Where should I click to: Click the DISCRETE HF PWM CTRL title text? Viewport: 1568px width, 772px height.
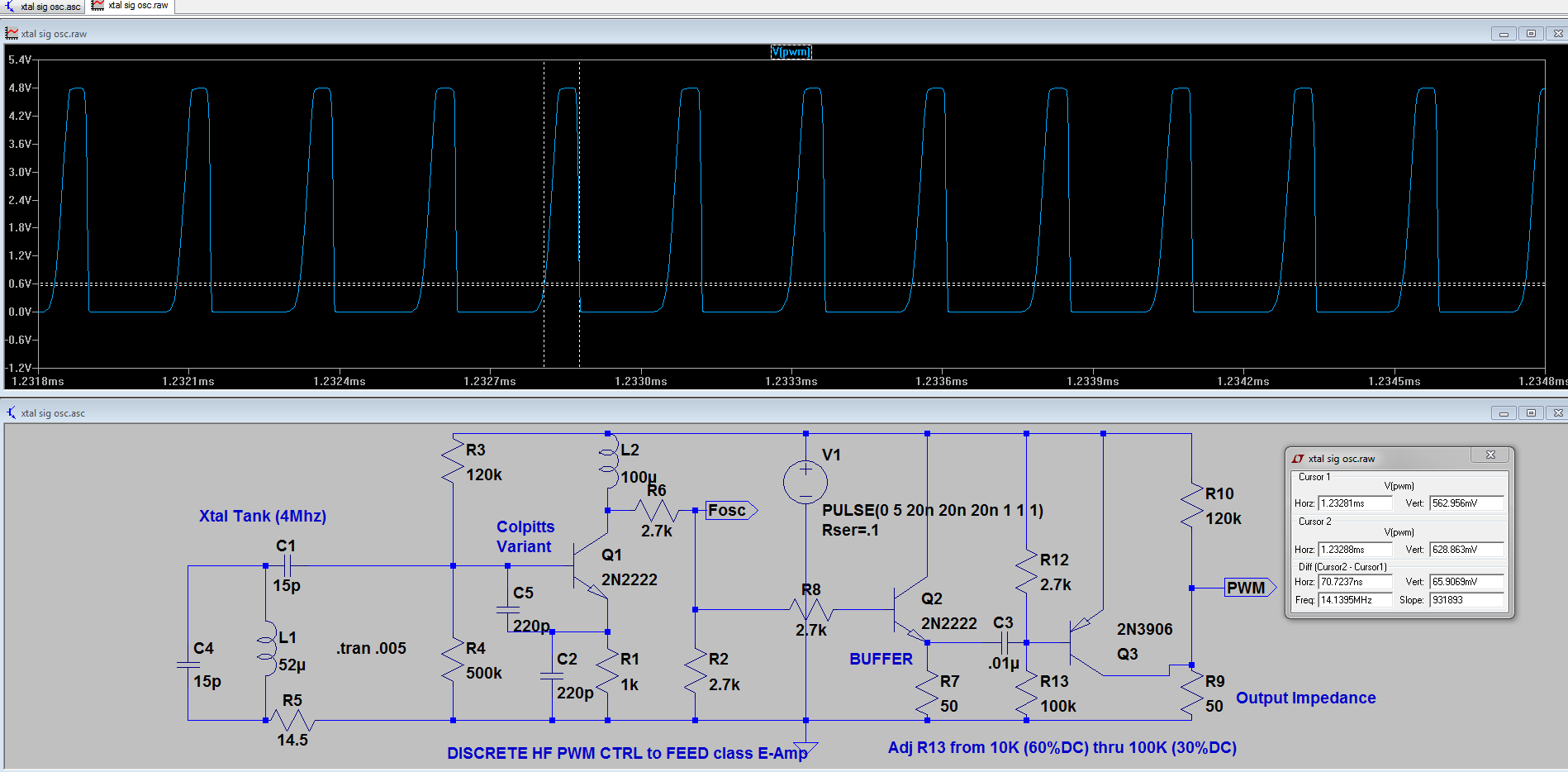coord(627,753)
